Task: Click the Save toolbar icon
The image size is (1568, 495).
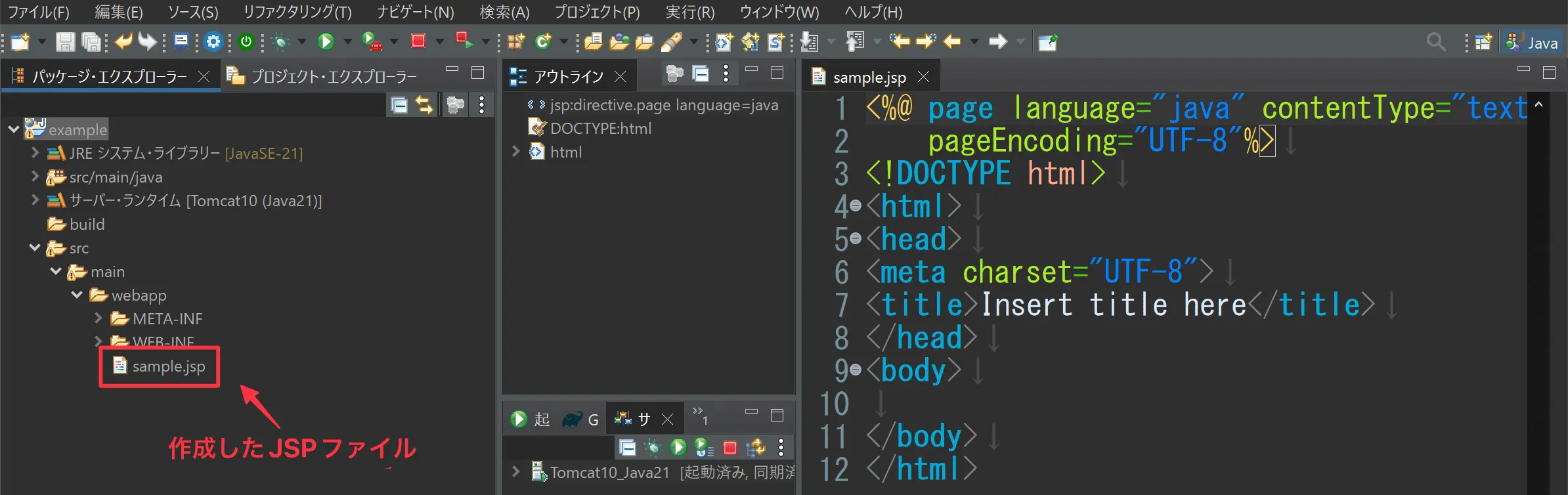Action: coord(64,42)
